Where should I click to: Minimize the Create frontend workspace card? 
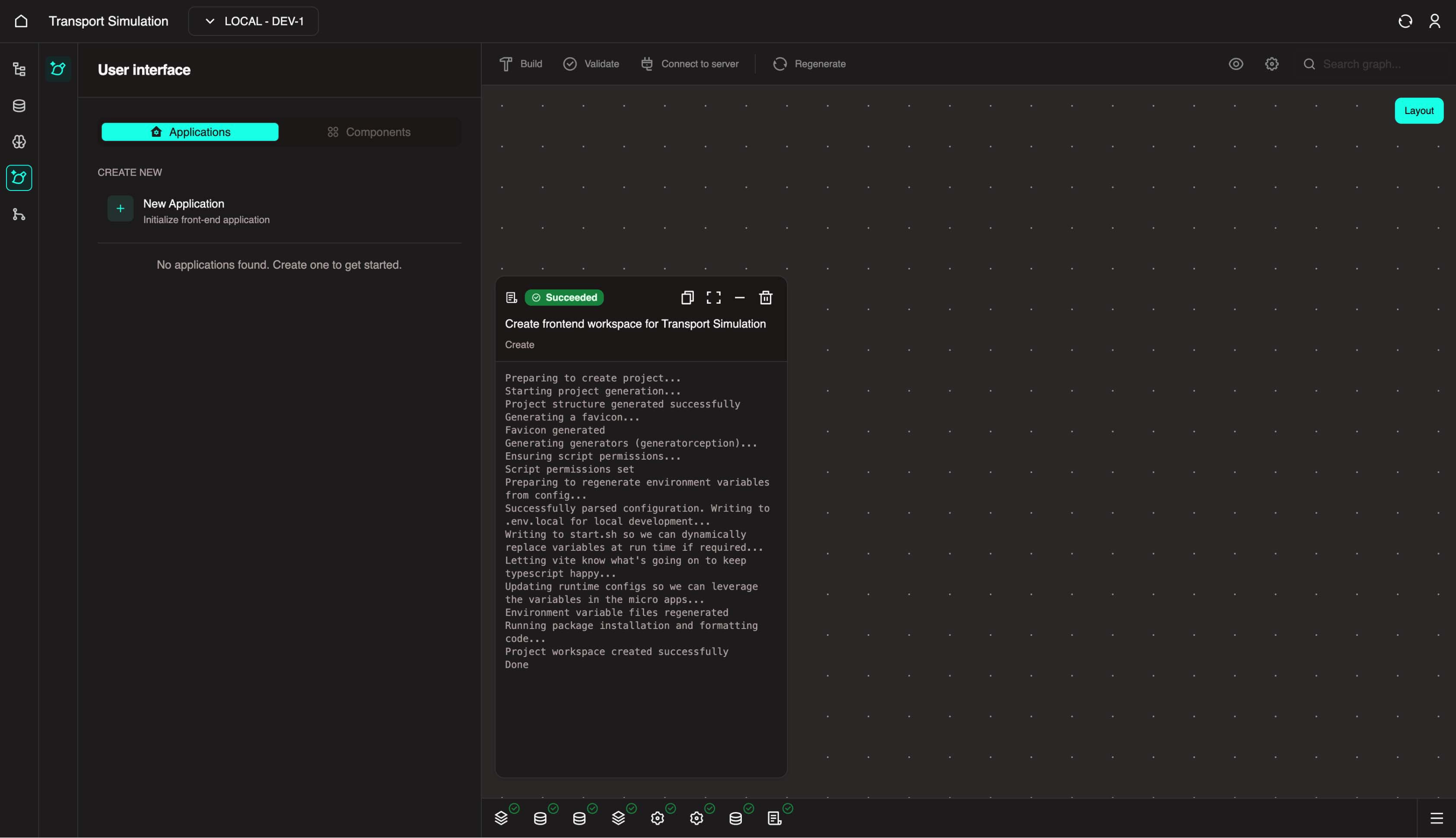740,298
